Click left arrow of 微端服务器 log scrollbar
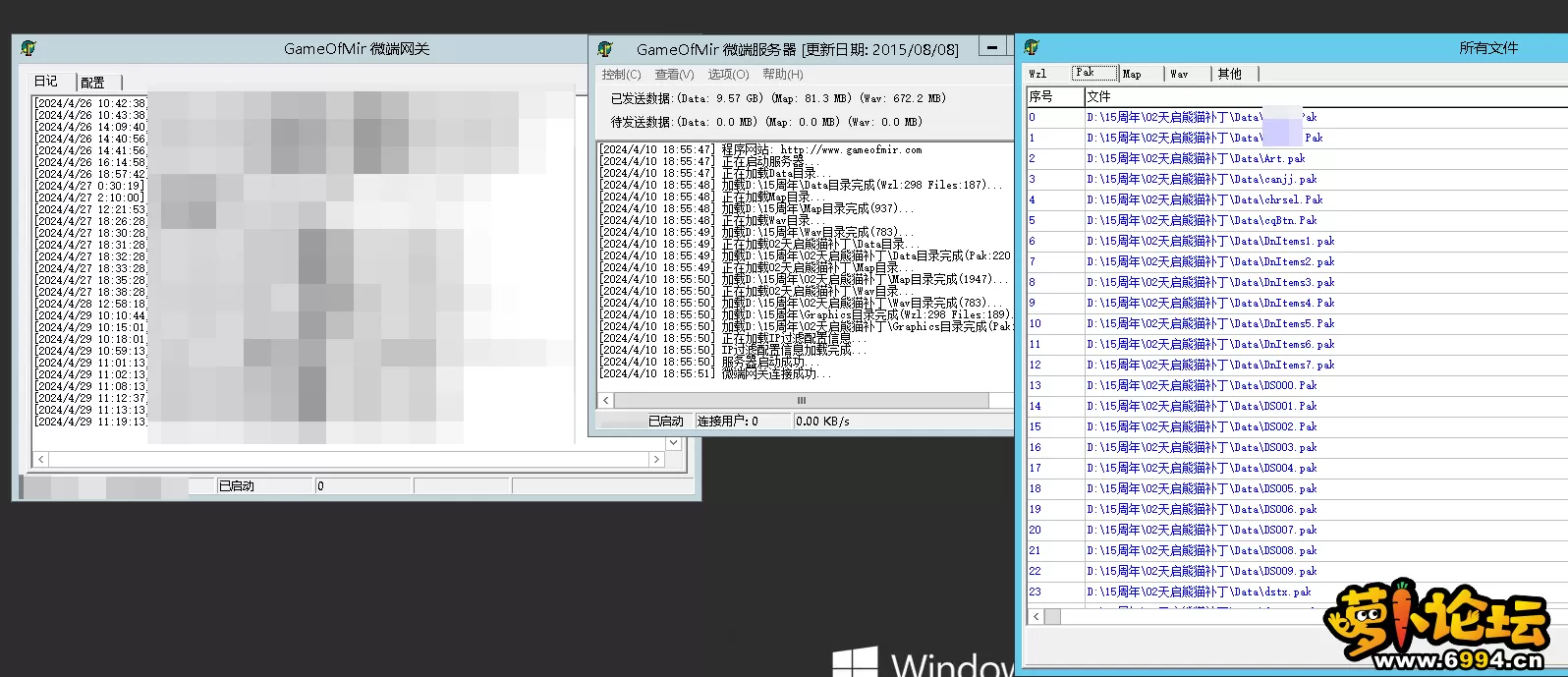 point(606,400)
